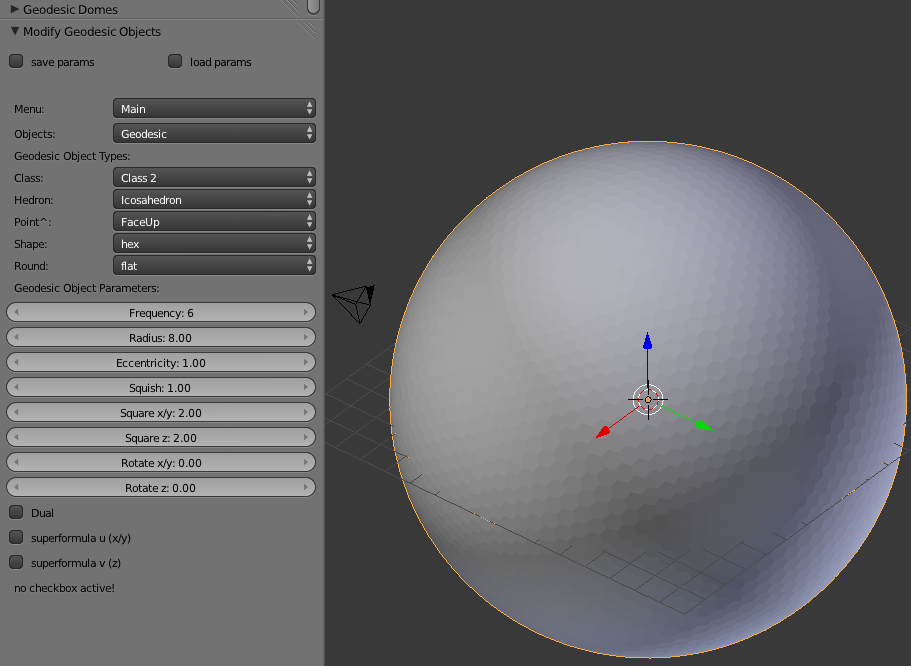Click the 'no checkbox active!' status text
This screenshot has width=911, height=666.
tap(64, 588)
